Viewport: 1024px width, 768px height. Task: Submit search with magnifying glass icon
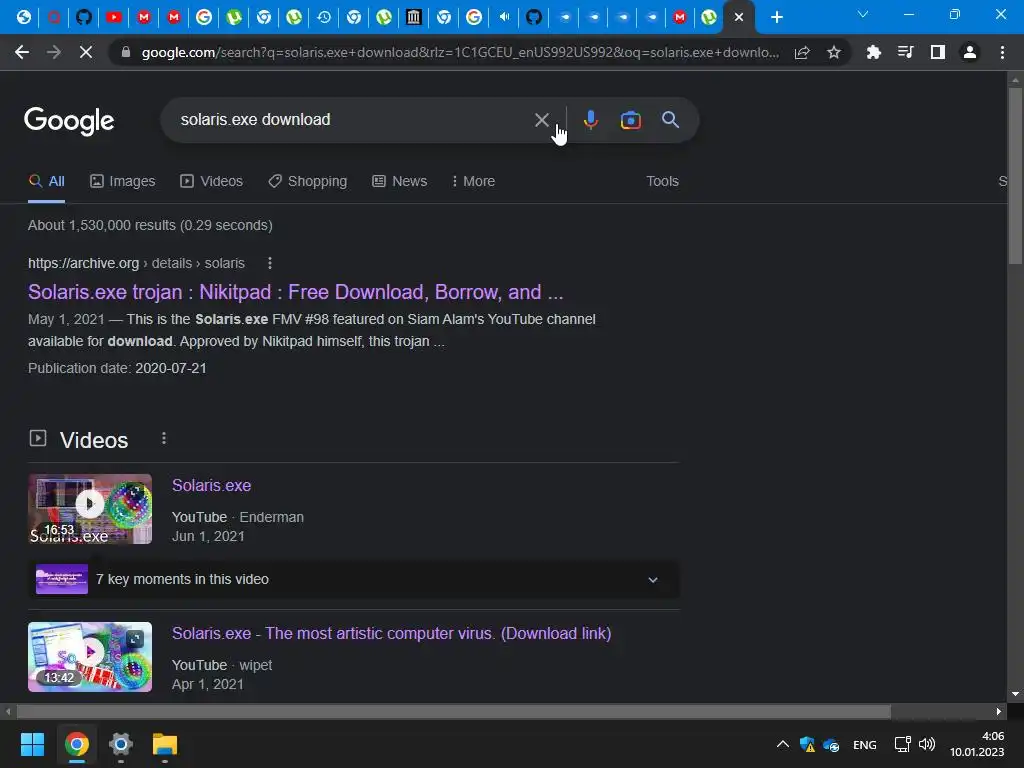click(670, 120)
